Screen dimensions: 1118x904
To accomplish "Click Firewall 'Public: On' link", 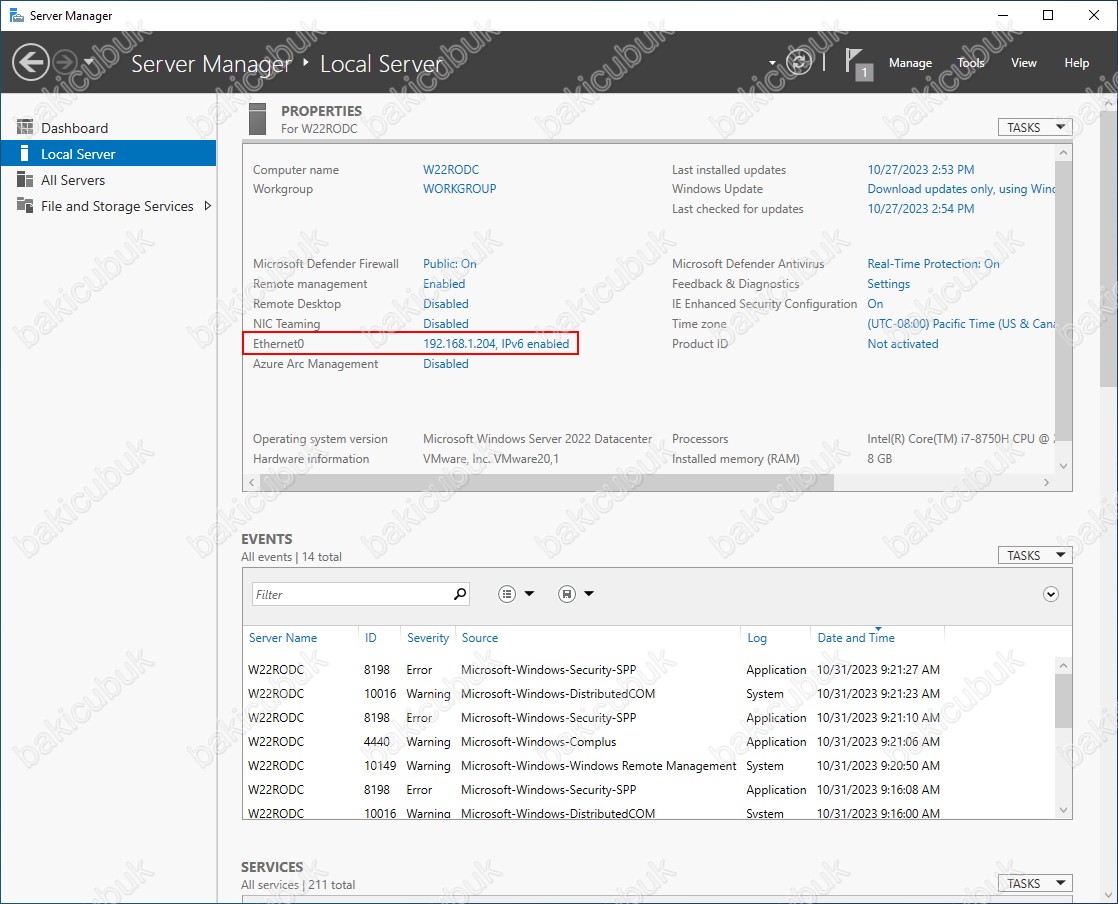I will [449, 264].
